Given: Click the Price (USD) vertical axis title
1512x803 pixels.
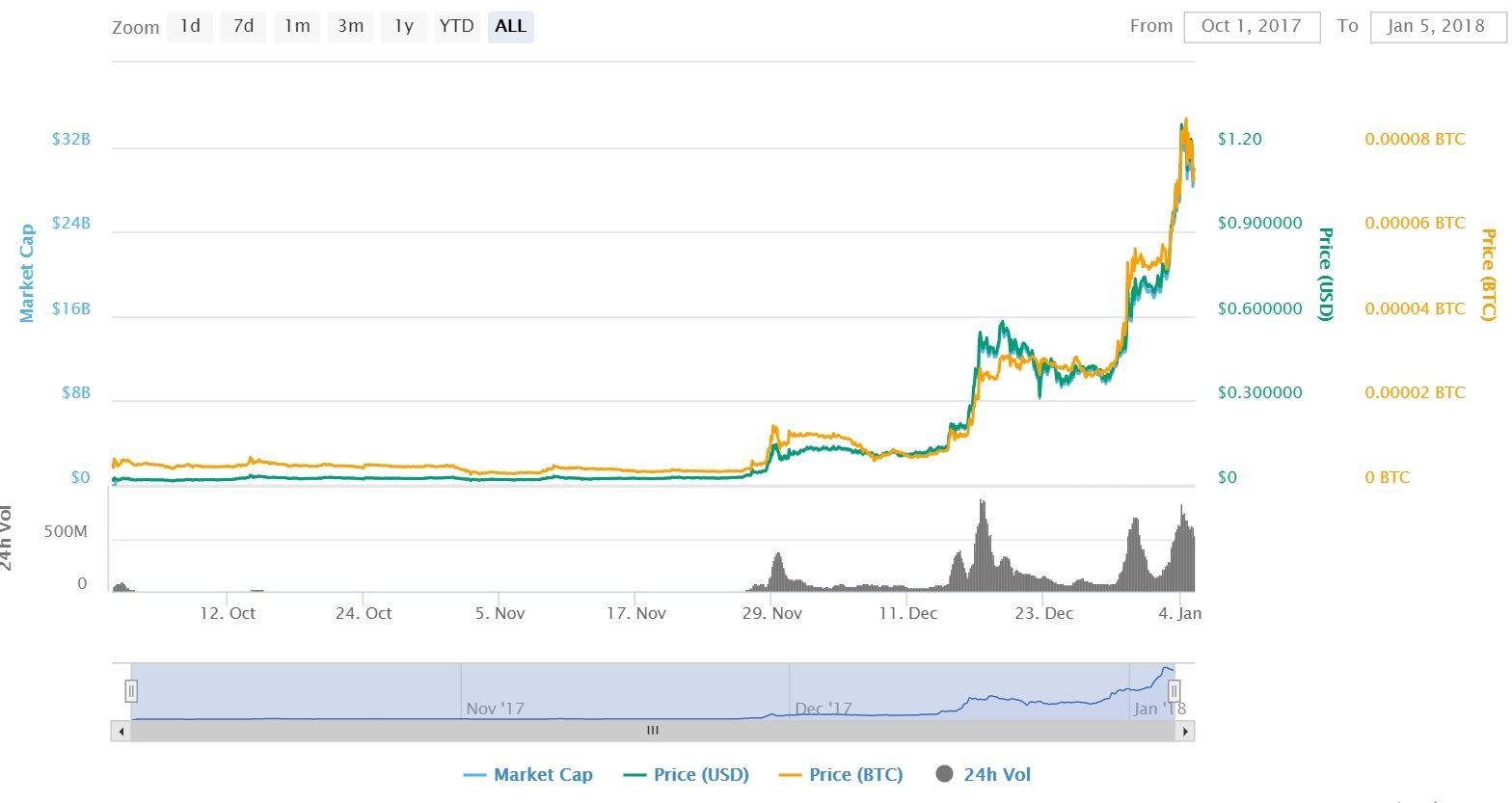Looking at the screenshot, I should 1326,274.
